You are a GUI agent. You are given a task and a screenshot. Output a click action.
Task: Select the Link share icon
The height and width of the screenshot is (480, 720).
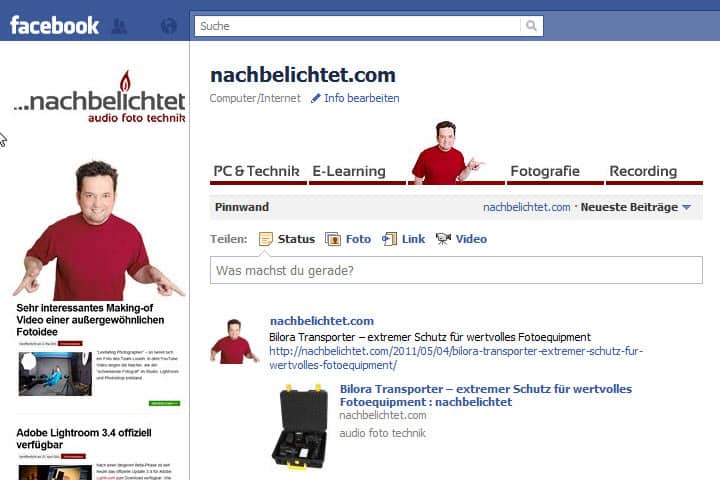pyautogui.click(x=389, y=239)
